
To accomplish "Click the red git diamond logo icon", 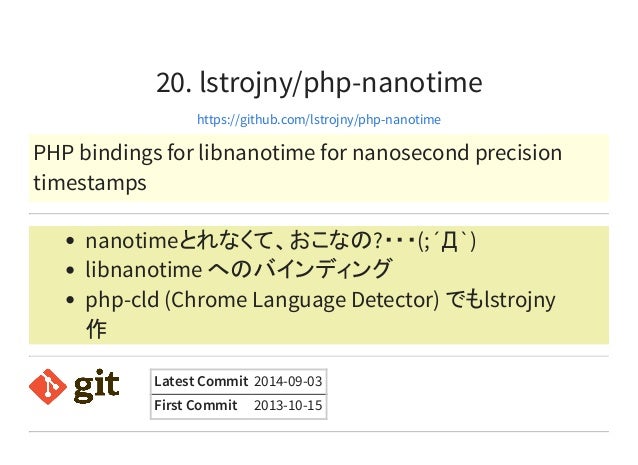I will [48, 386].
